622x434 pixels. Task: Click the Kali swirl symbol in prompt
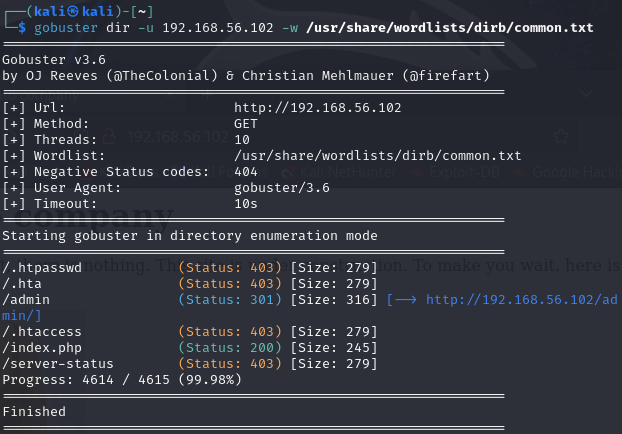click(73, 11)
